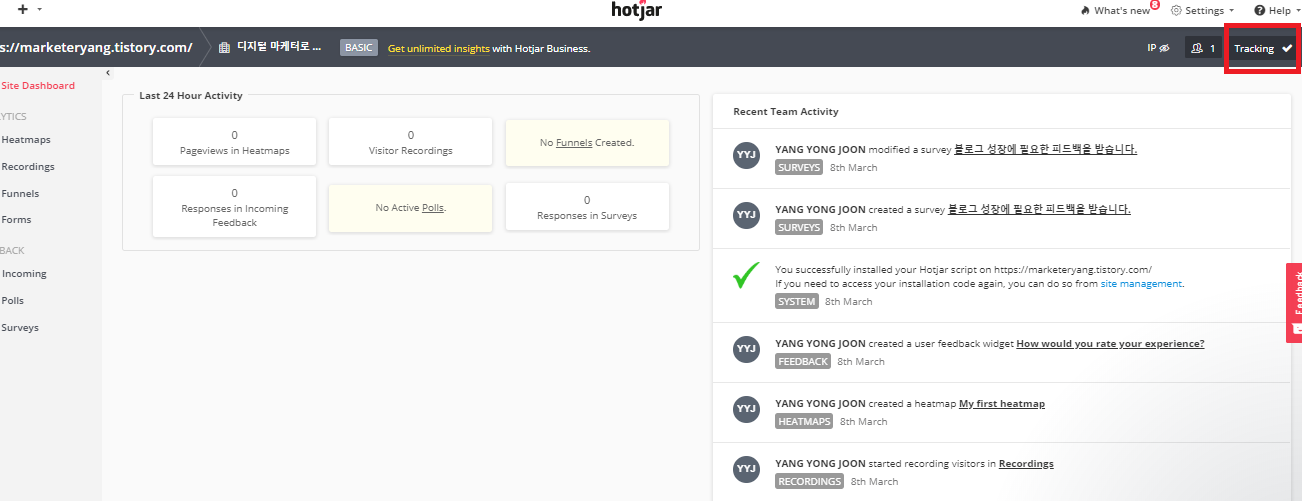Screen dimensions: 1302x501
Task: Open Funnels in the sidebar
Action: point(20,194)
